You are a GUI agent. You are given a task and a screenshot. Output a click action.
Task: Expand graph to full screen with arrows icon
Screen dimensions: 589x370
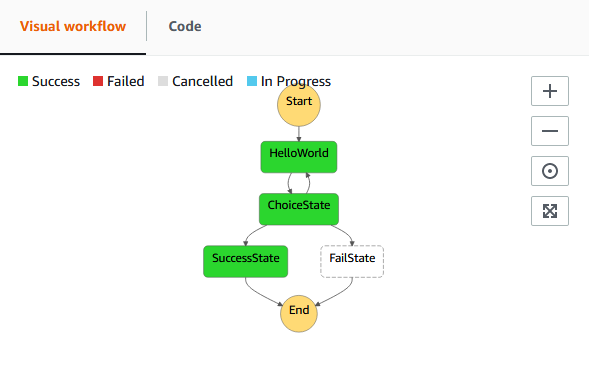pyautogui.click(x=550, y=211)
